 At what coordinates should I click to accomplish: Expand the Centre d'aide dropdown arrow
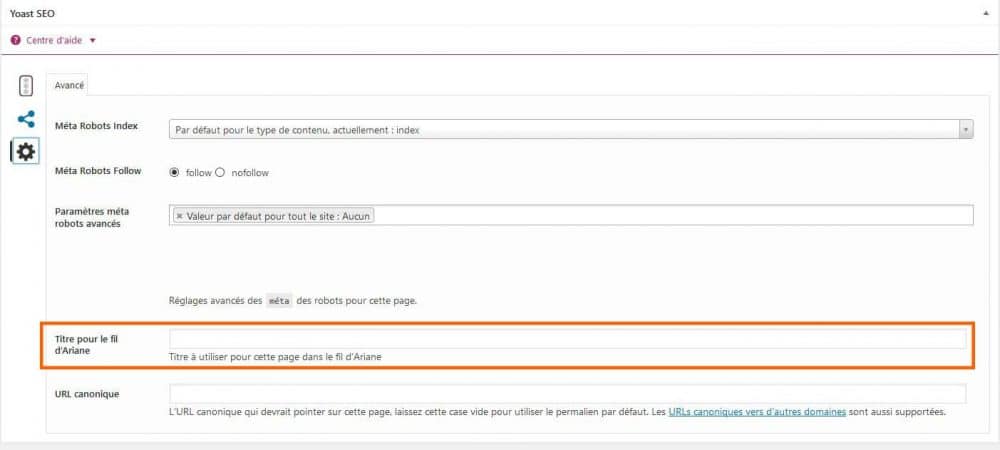pyautogui.click(x=93, y=40)
